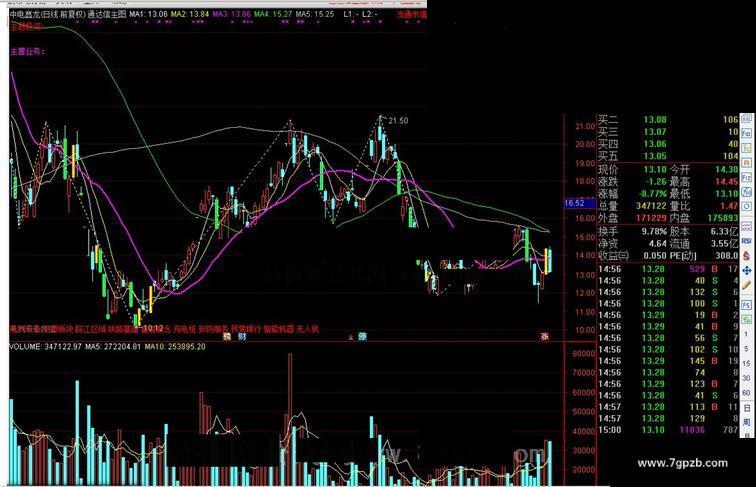Click the 21.00 price axis label
This screenshot has width=756, height=487.
pyautogui.click(x=585, y=126)
